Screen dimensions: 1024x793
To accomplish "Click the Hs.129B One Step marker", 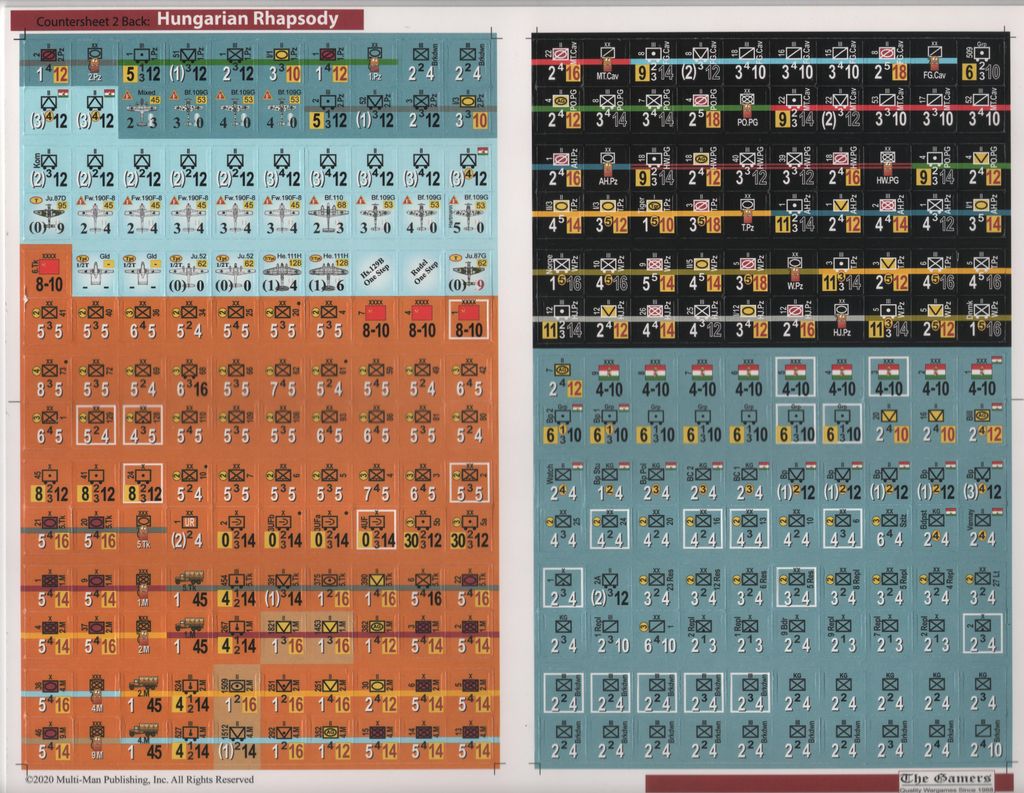I will 376,272.
